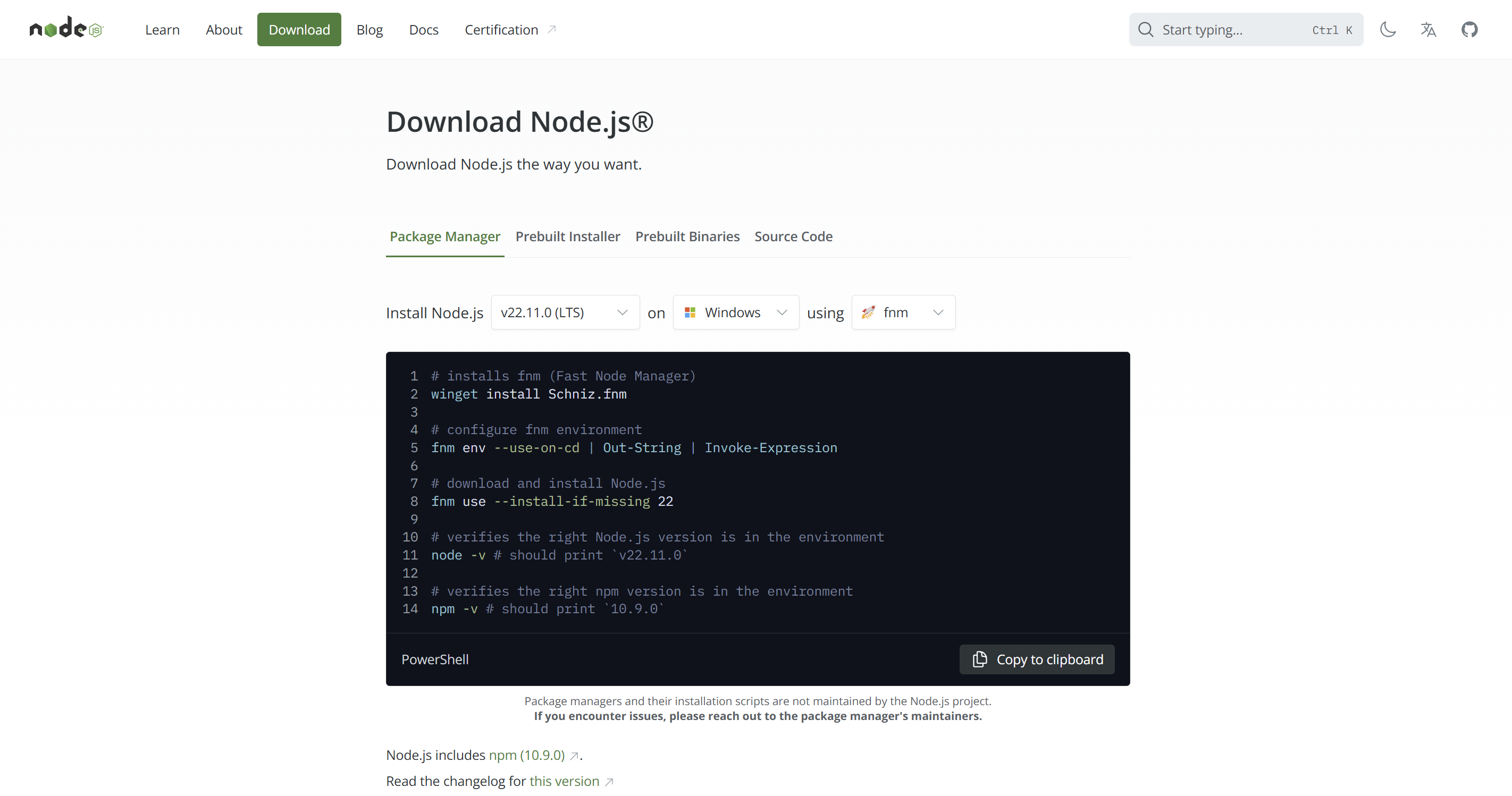The height and width of the screenshot is (796, 1512).
Task: Click the fnm env --use-on-cd line
Action: pos(634,448)
